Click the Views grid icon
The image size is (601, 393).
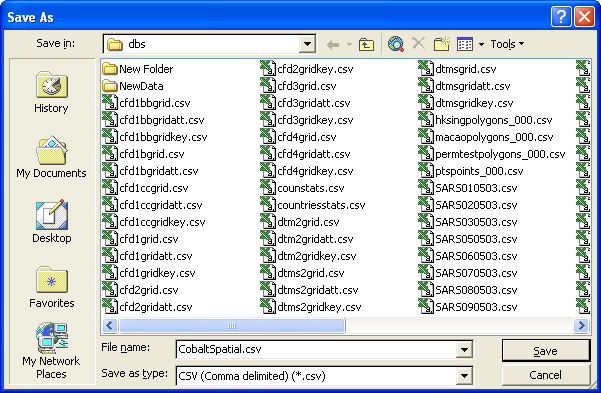click(465, 44)
